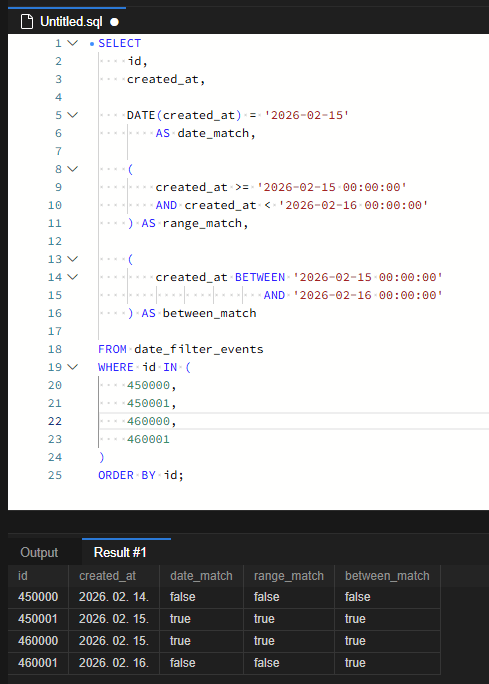Click the between_match column header

[387, 576]
